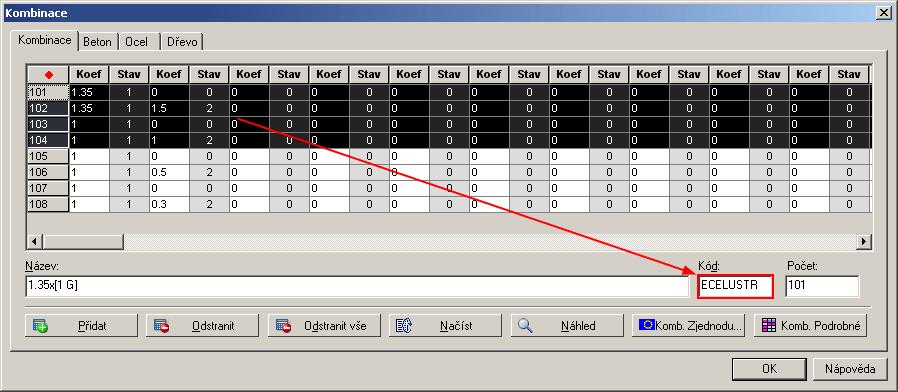
Task: Open Nápověda help
Action: 850,369
